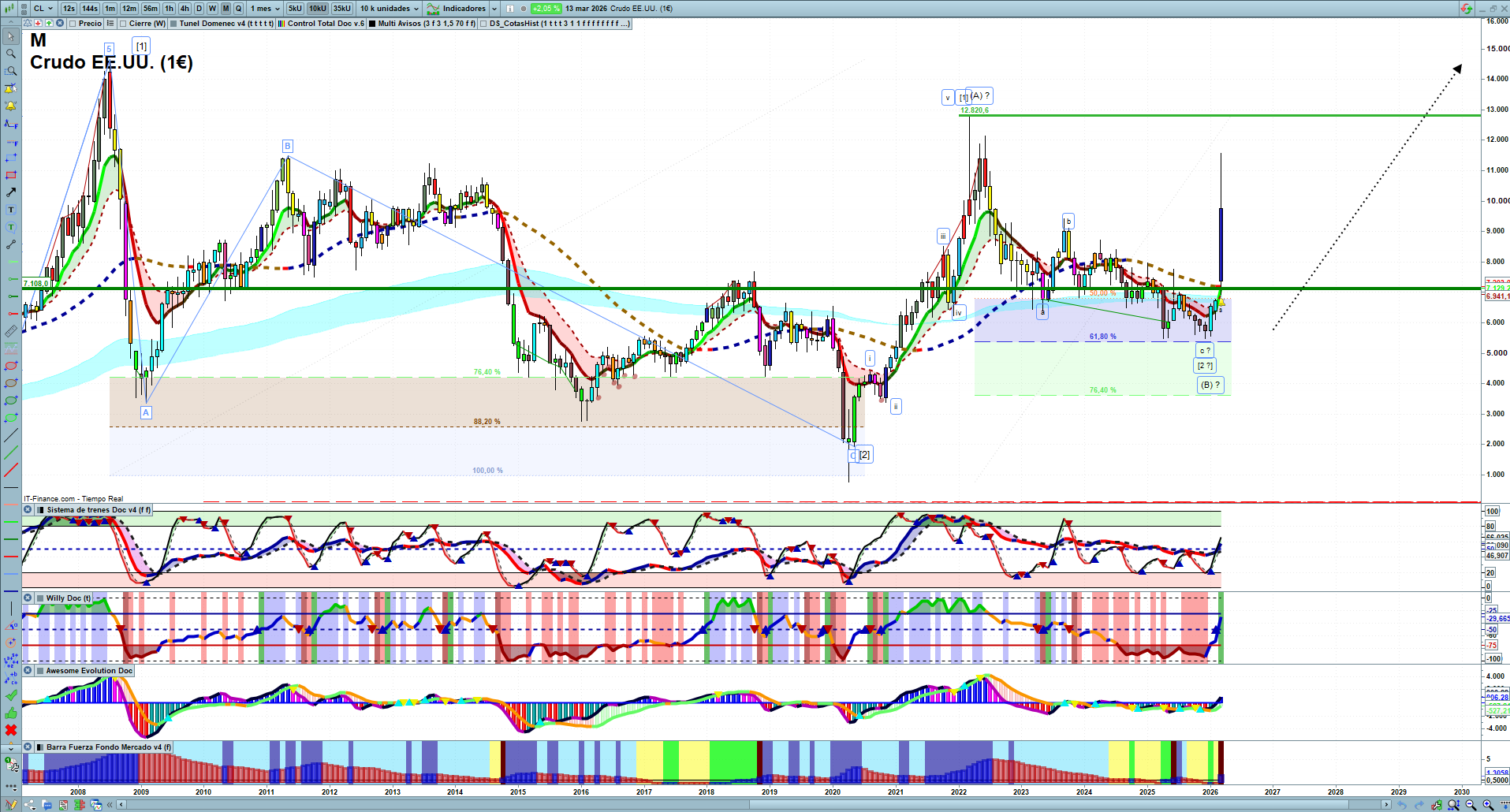Select the brown ellipse drawing tool
Image resolution: width=1510 pixels, height=812 pixels.
pyautogui.click(x=11, y=383)
